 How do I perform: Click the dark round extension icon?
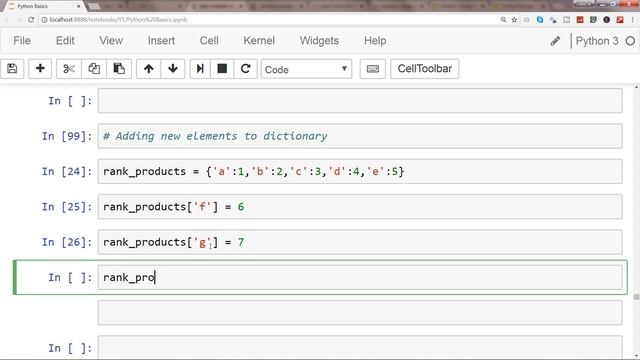click(607, 20)
